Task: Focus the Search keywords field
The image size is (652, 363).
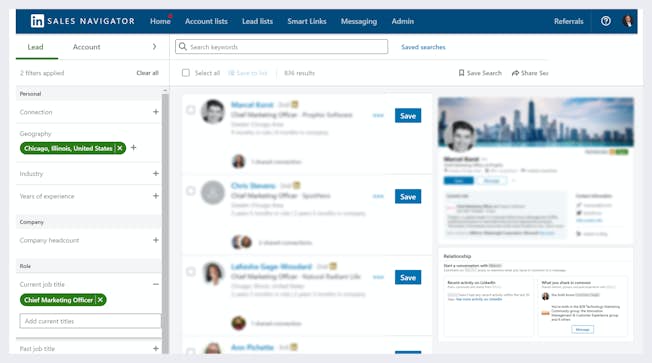Action: (282, 47)
